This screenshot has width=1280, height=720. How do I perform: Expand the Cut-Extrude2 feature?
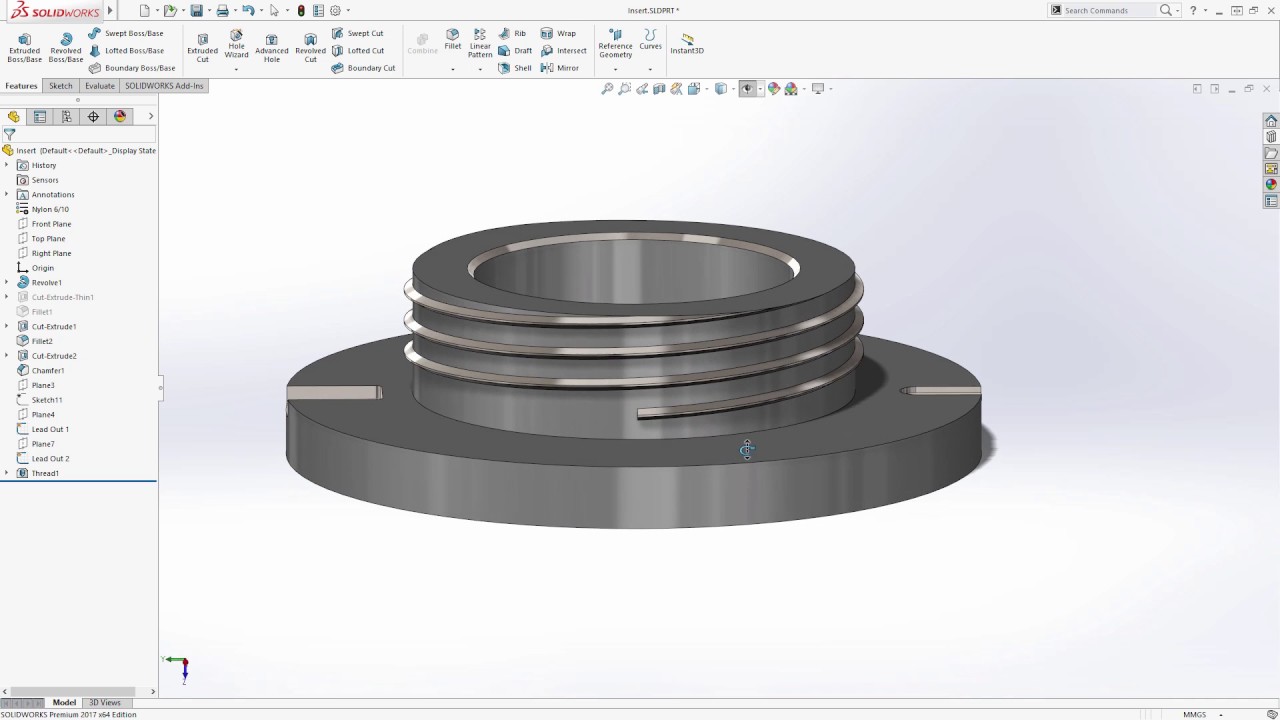point(7,356)
